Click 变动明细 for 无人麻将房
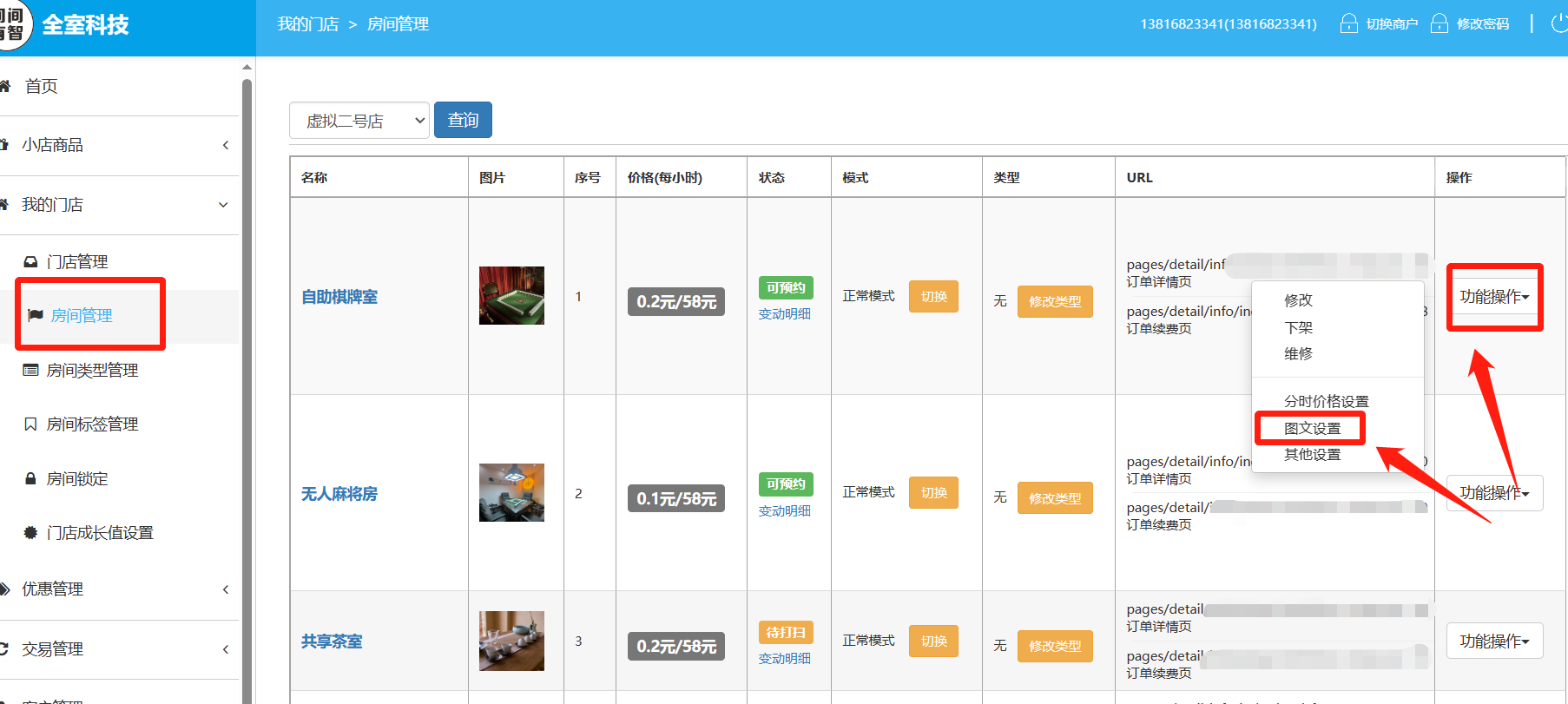1568x704 pixels. pos(785,511)
